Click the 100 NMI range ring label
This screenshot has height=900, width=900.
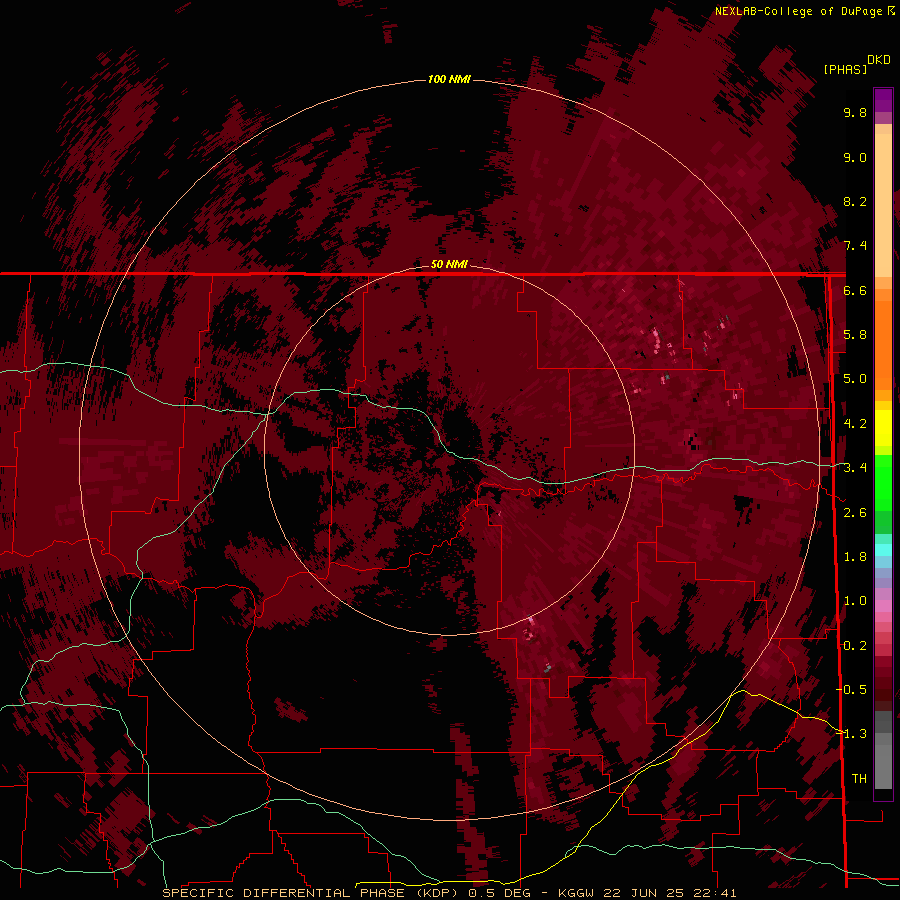pos(449,79)
